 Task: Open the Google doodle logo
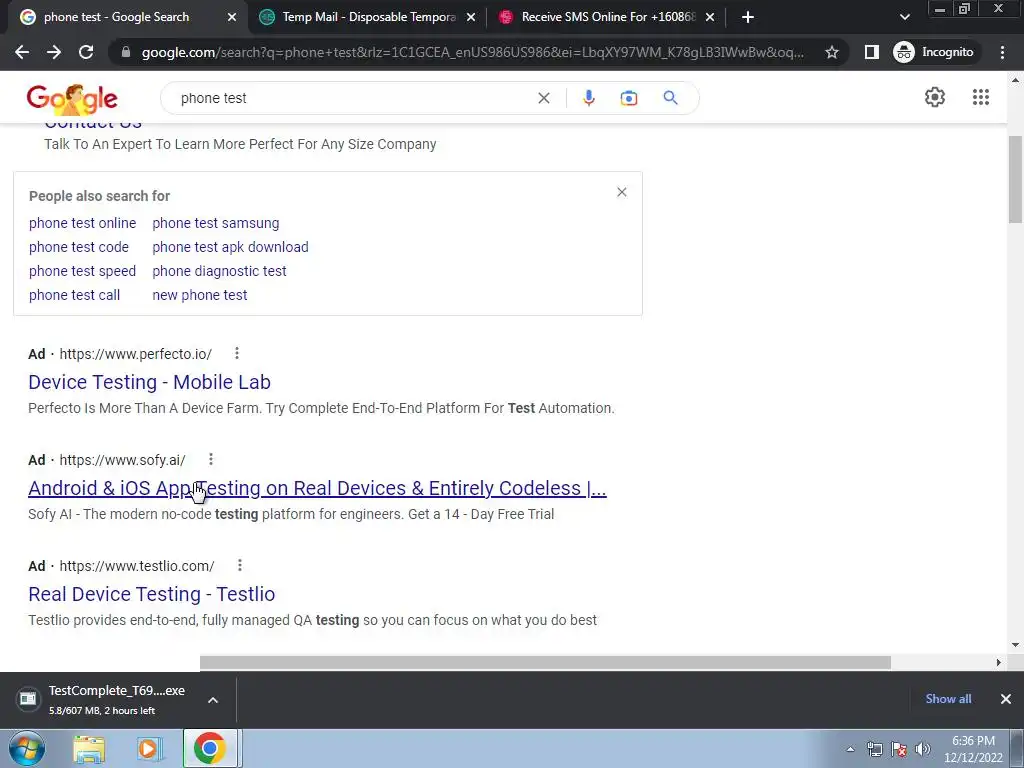click(72, 99)
